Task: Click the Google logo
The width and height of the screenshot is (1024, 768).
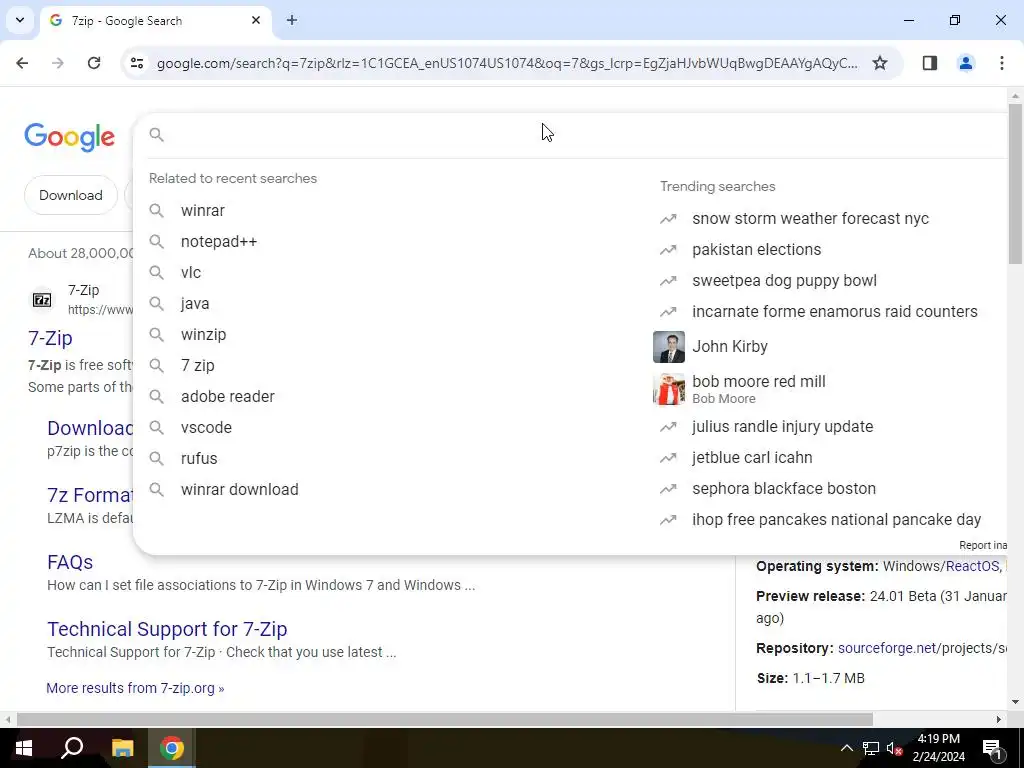Action: 69,137
